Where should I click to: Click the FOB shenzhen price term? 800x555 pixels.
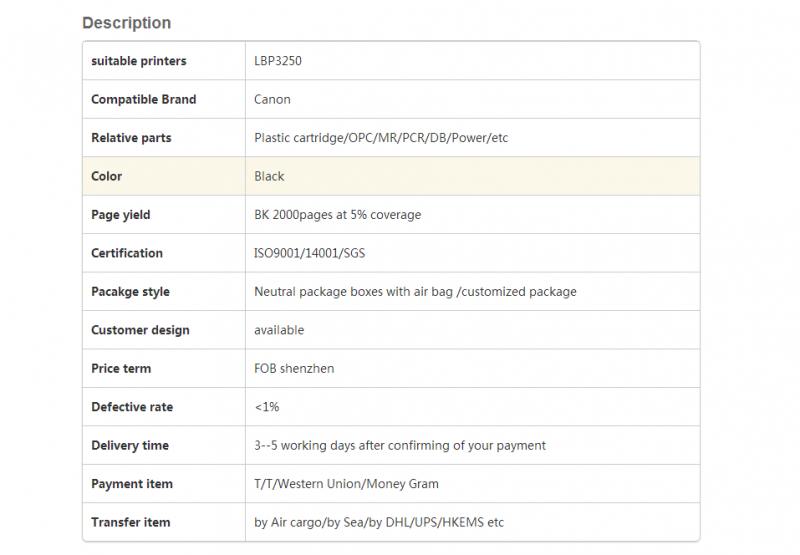click(x=294, y=368)
